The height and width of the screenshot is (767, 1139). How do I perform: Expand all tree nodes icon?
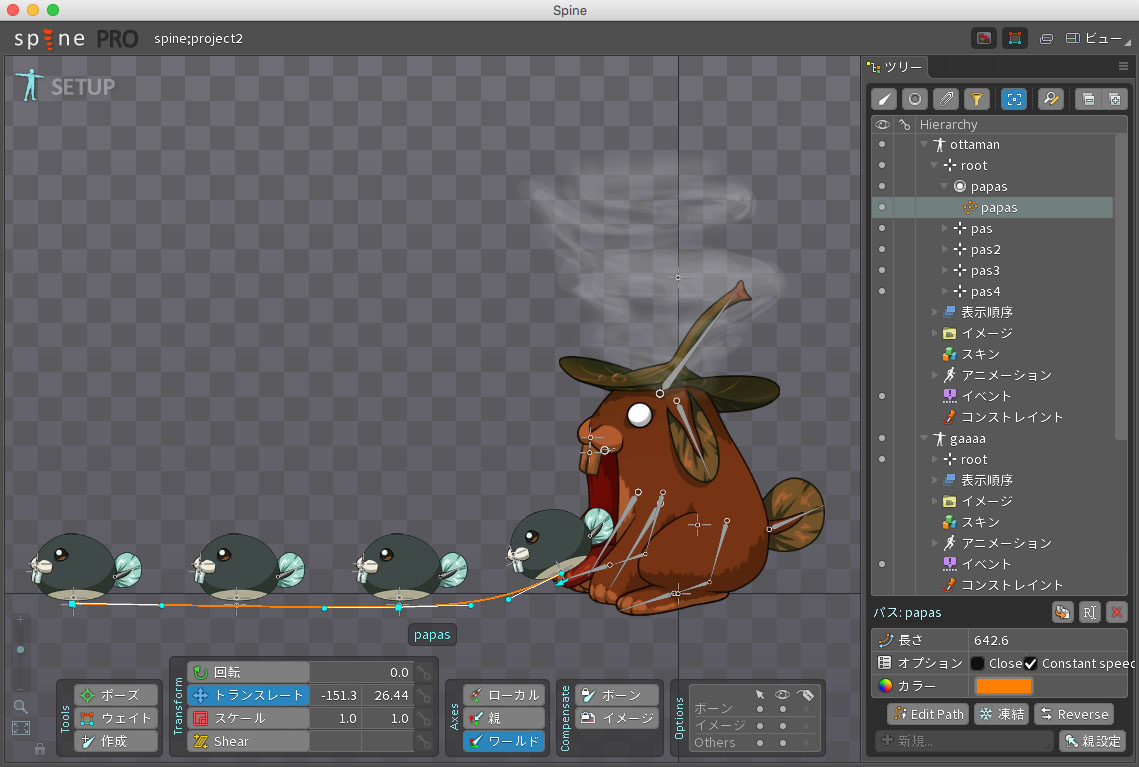(1115, 99)
